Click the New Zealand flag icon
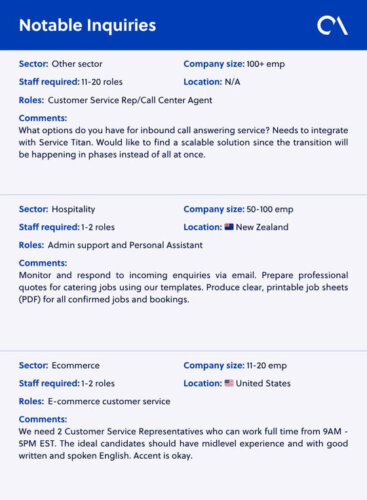 tap(229, 227)
